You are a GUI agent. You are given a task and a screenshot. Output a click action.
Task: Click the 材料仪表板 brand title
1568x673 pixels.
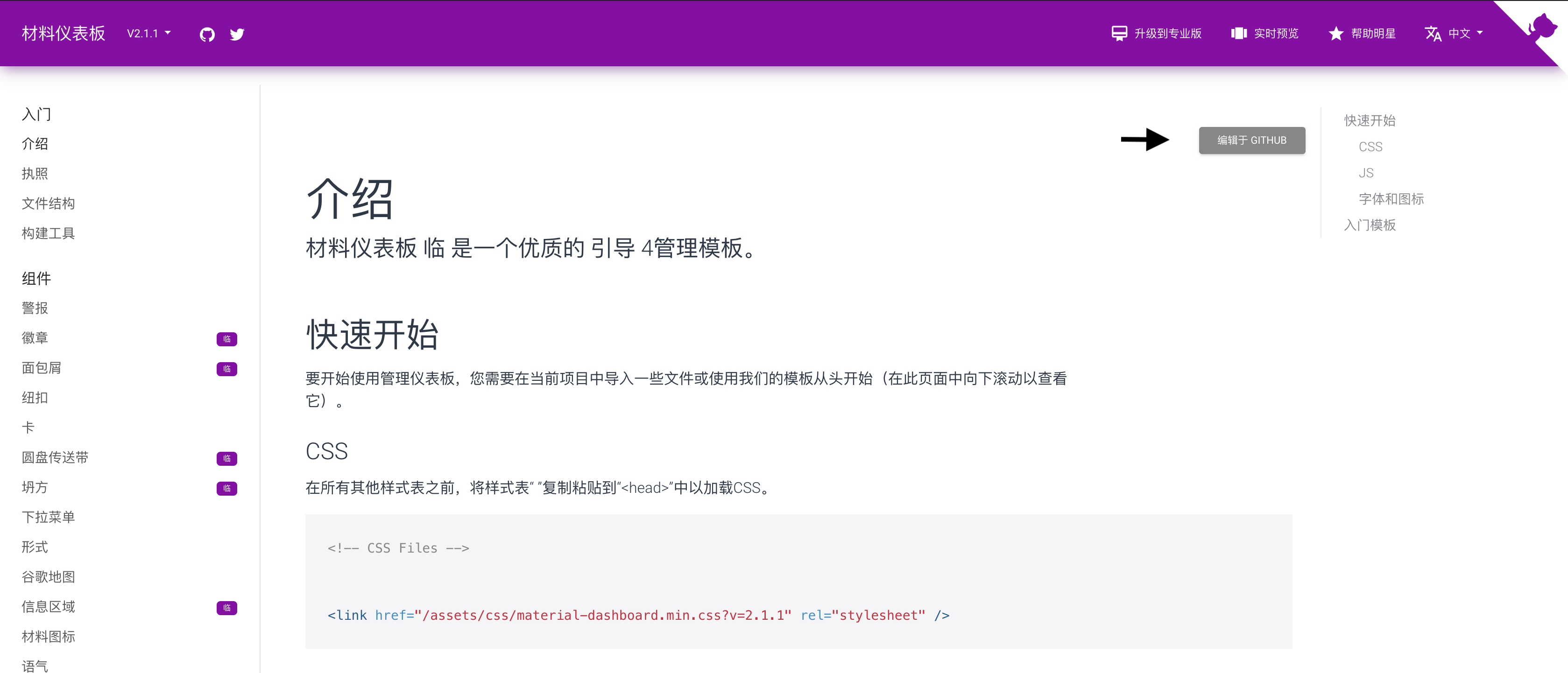64,34
